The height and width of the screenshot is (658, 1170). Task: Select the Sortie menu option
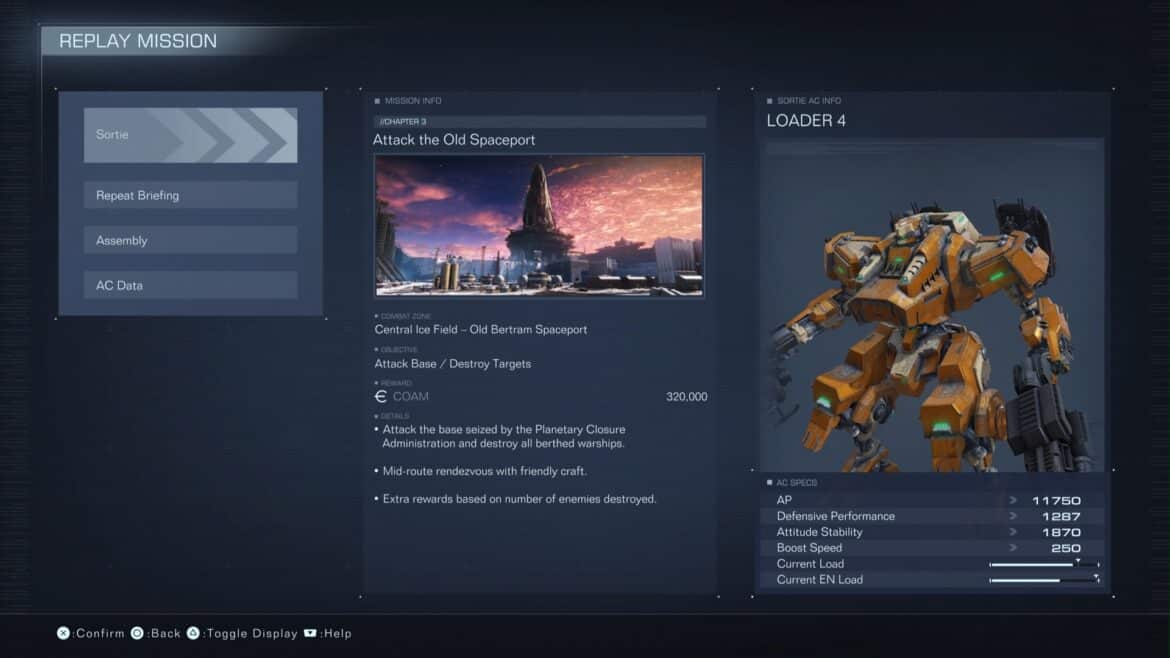pyautogui.click(x=190, y=135)
